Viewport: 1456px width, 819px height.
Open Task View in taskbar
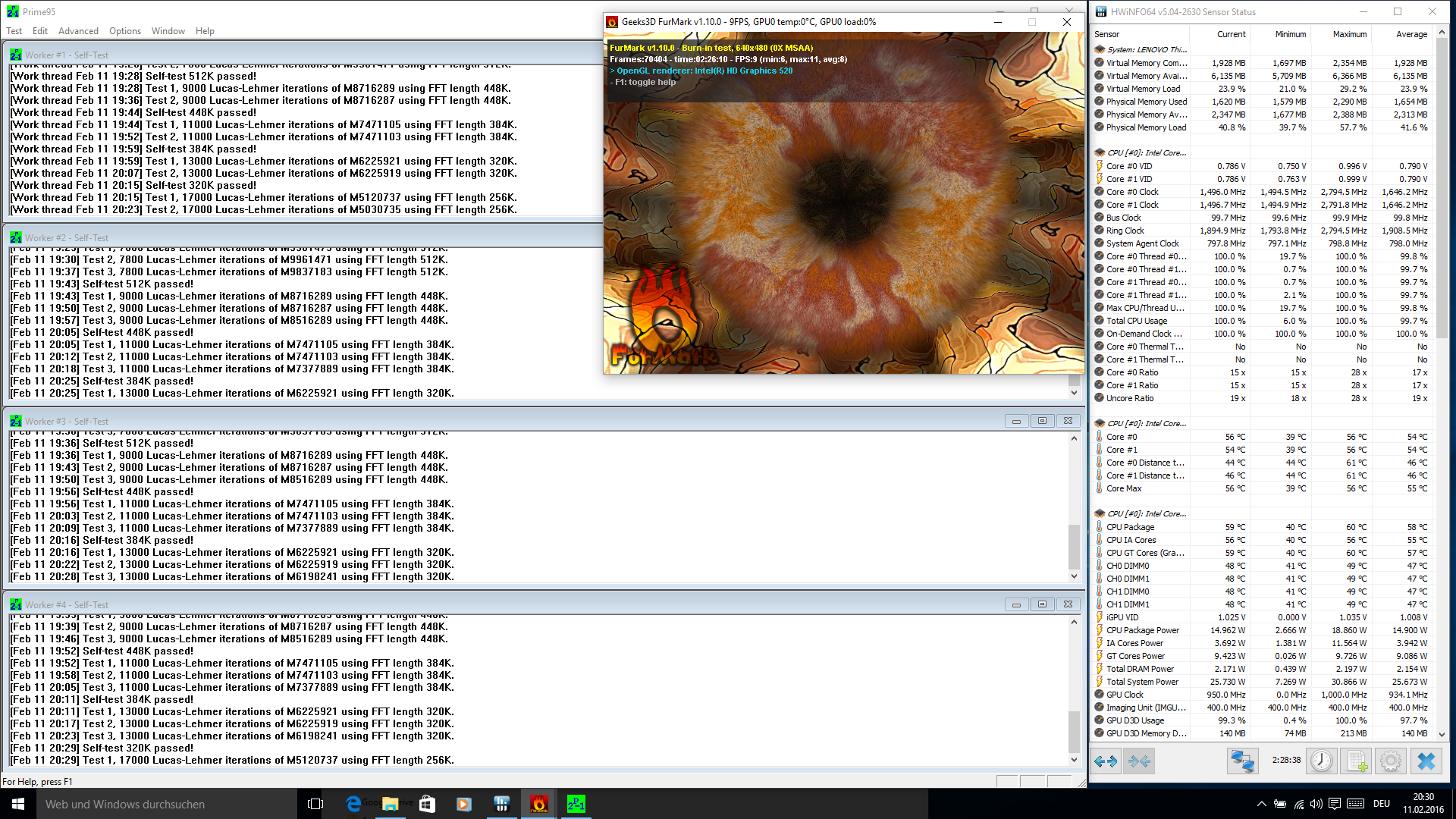click(315, 804)
